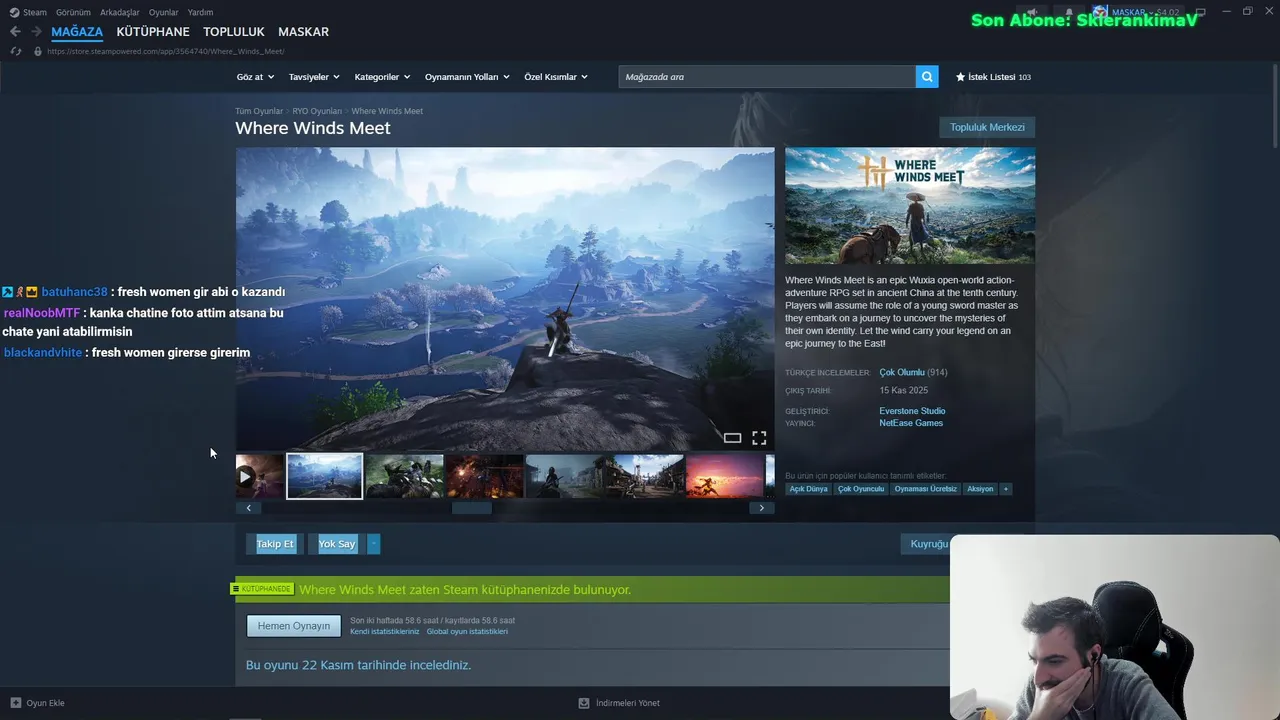Screen dimensions: 1280x720
Task: Click the store page URL address
Action: [x=166, y=51]
